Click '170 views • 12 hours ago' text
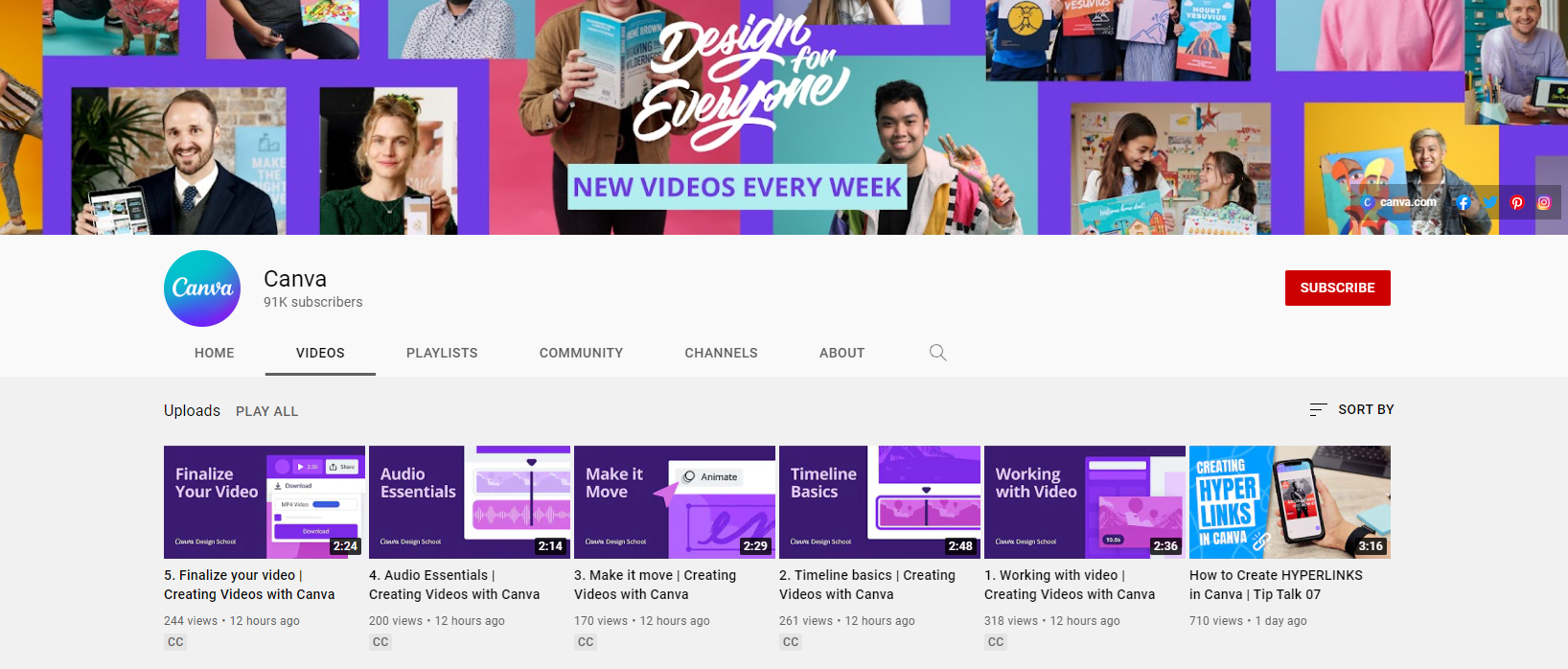Image resolution: width=1568 pixels, height=669 pixels. [x=642, y=621]
